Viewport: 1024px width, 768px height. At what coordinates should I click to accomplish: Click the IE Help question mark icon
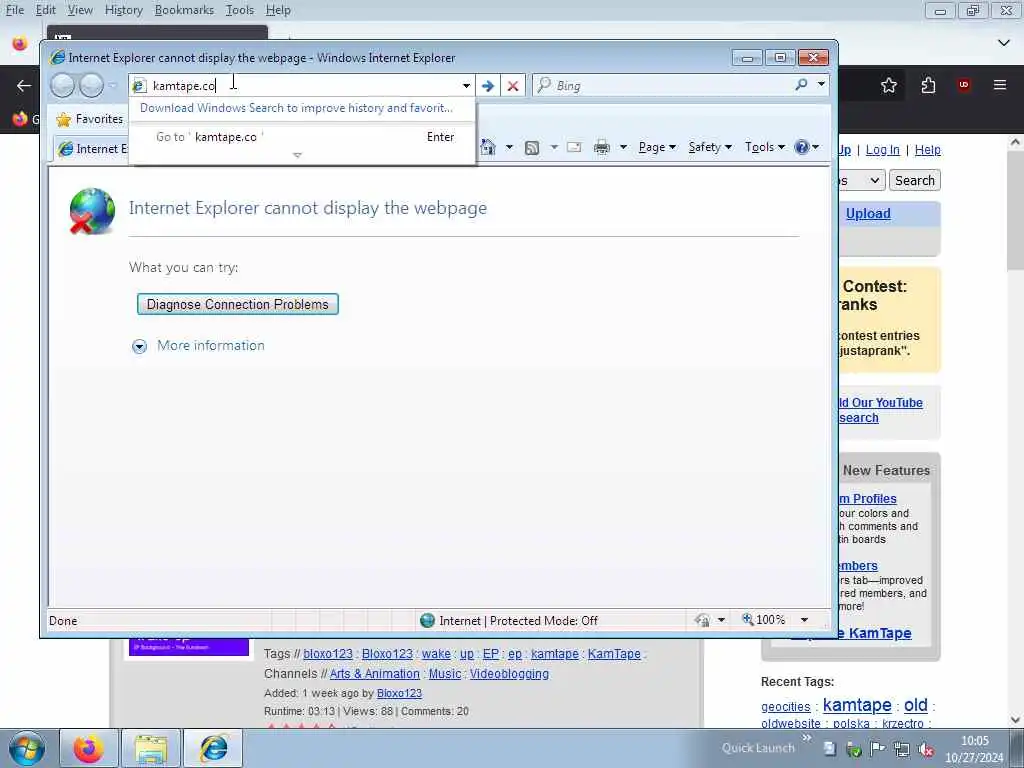tap(801, 147)
